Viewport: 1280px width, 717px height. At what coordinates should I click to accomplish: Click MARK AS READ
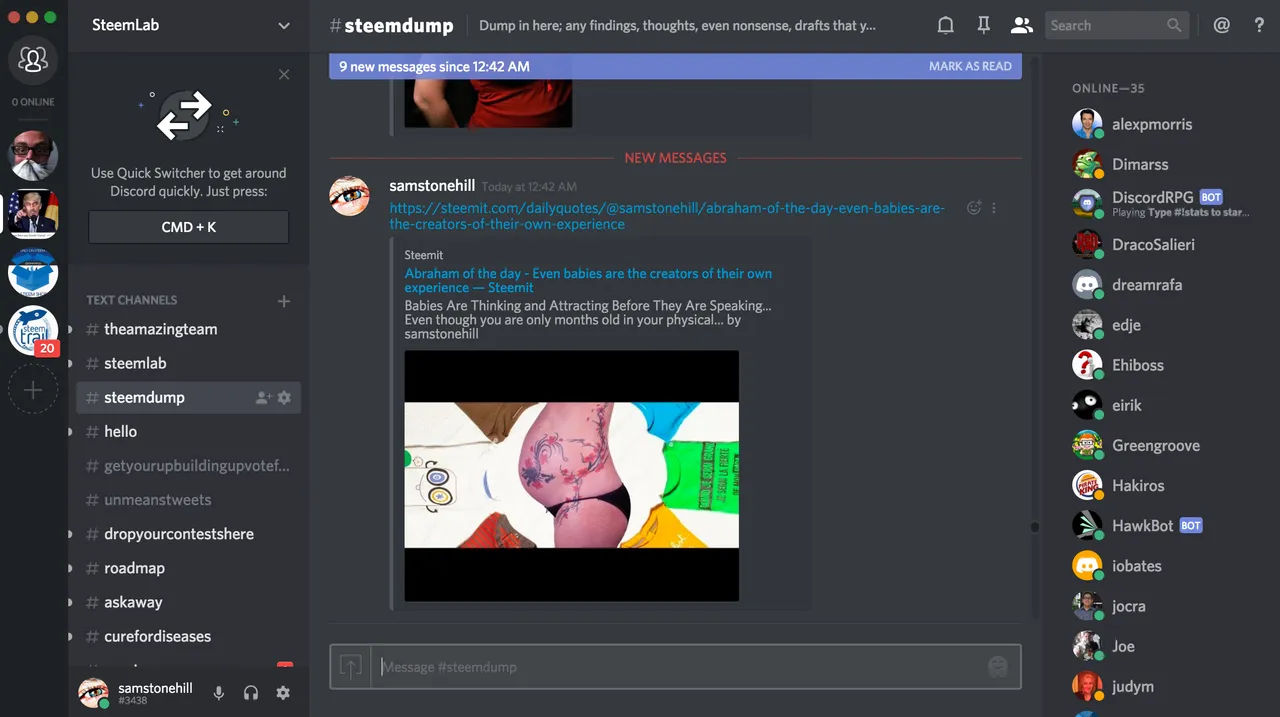(970, 66)
